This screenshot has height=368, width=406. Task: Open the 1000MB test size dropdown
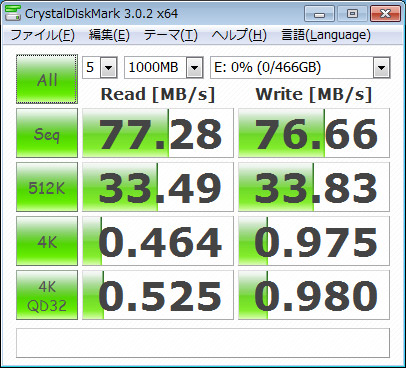(164, 68)
